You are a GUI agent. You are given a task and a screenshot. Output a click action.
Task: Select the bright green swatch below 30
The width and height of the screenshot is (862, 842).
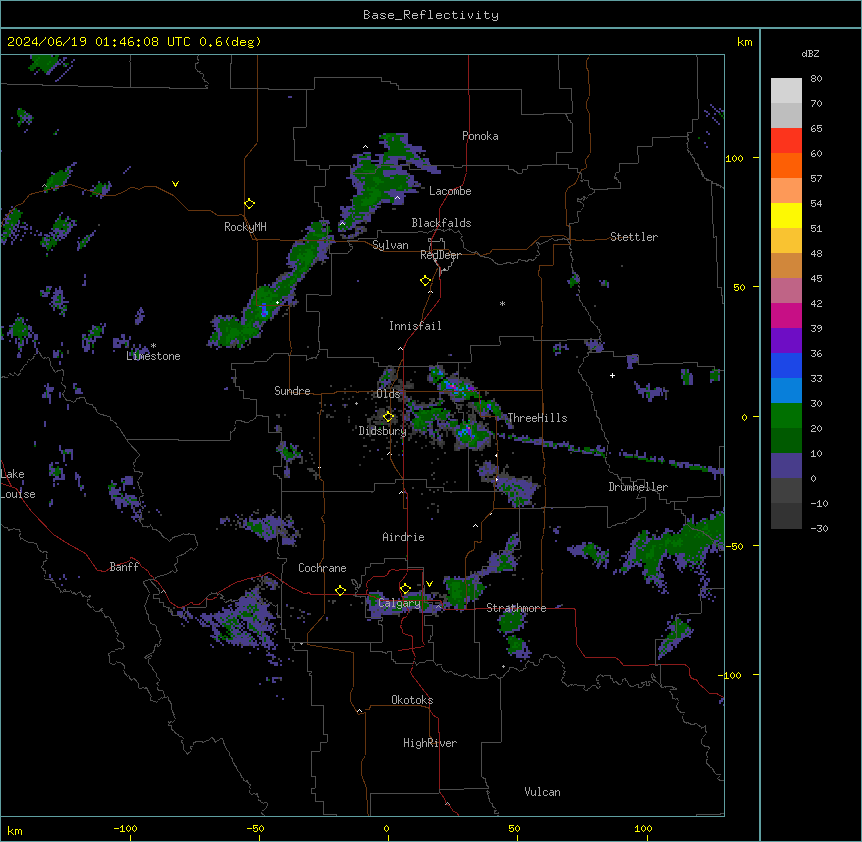coord(786,416)
